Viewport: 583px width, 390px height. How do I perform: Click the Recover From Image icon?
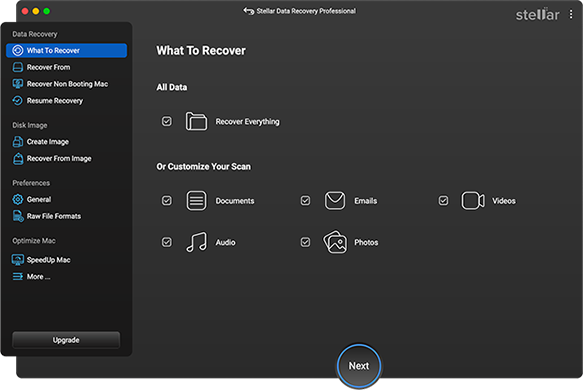click(x=17, y=159)
